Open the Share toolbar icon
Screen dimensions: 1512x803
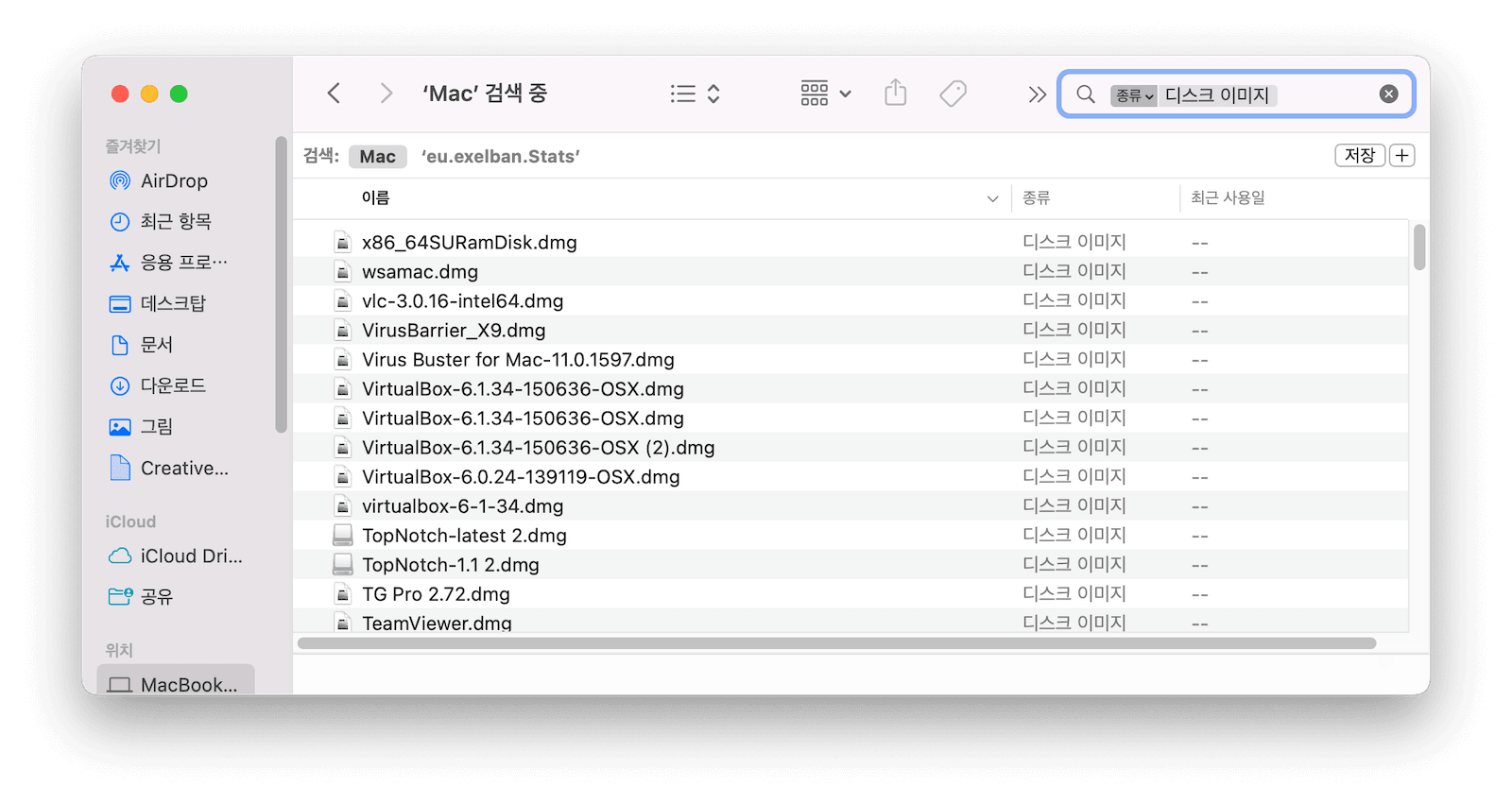(896, 93)
